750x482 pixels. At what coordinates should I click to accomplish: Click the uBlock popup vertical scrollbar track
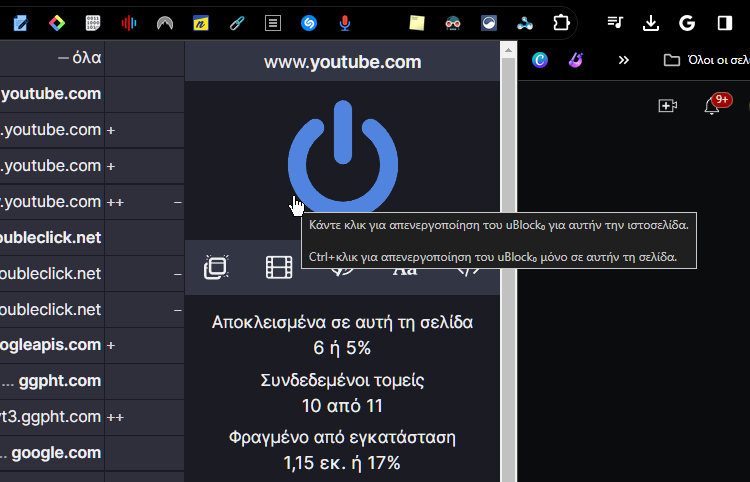(508, 268)
